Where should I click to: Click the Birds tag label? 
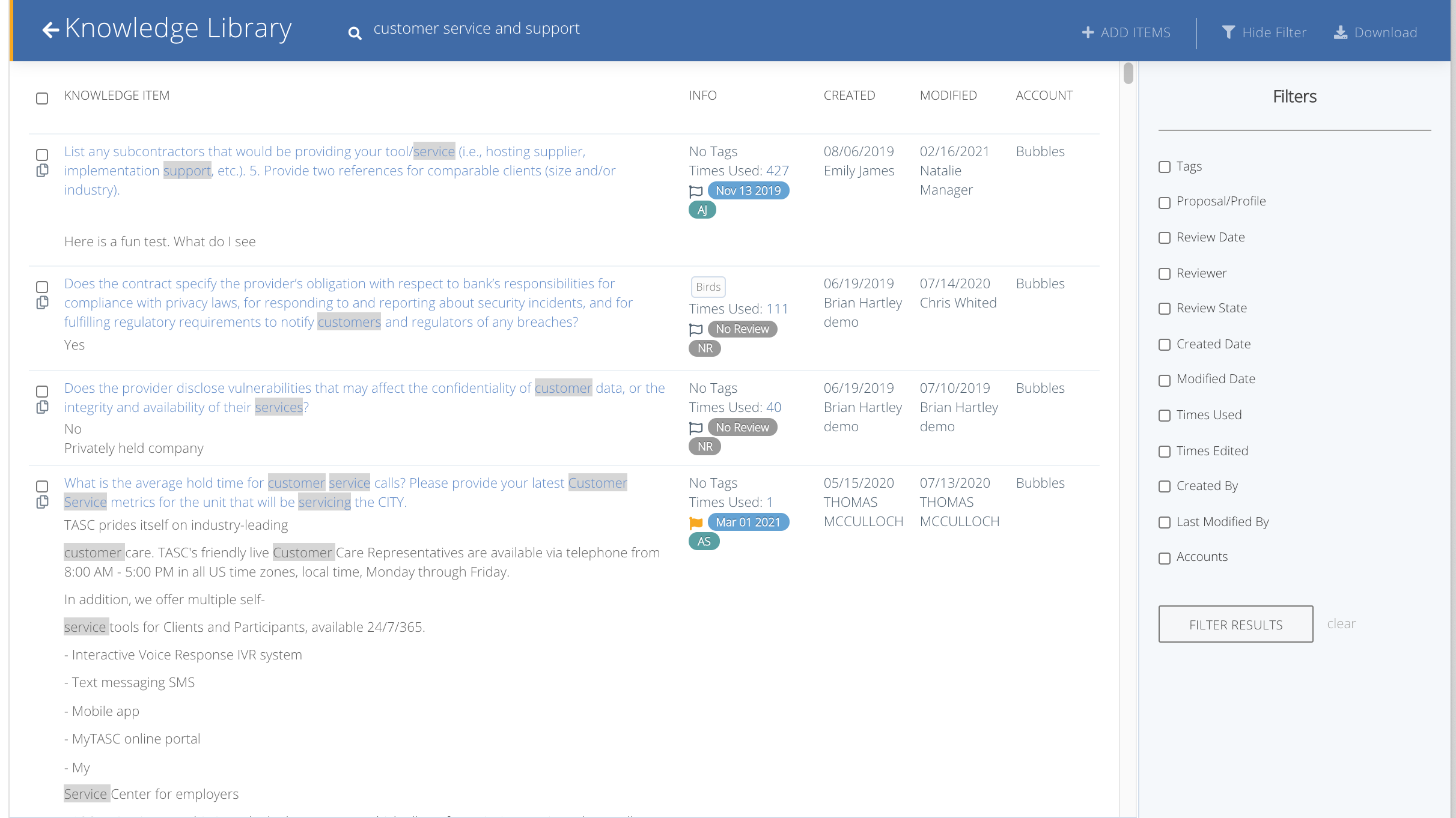[708, 287]
